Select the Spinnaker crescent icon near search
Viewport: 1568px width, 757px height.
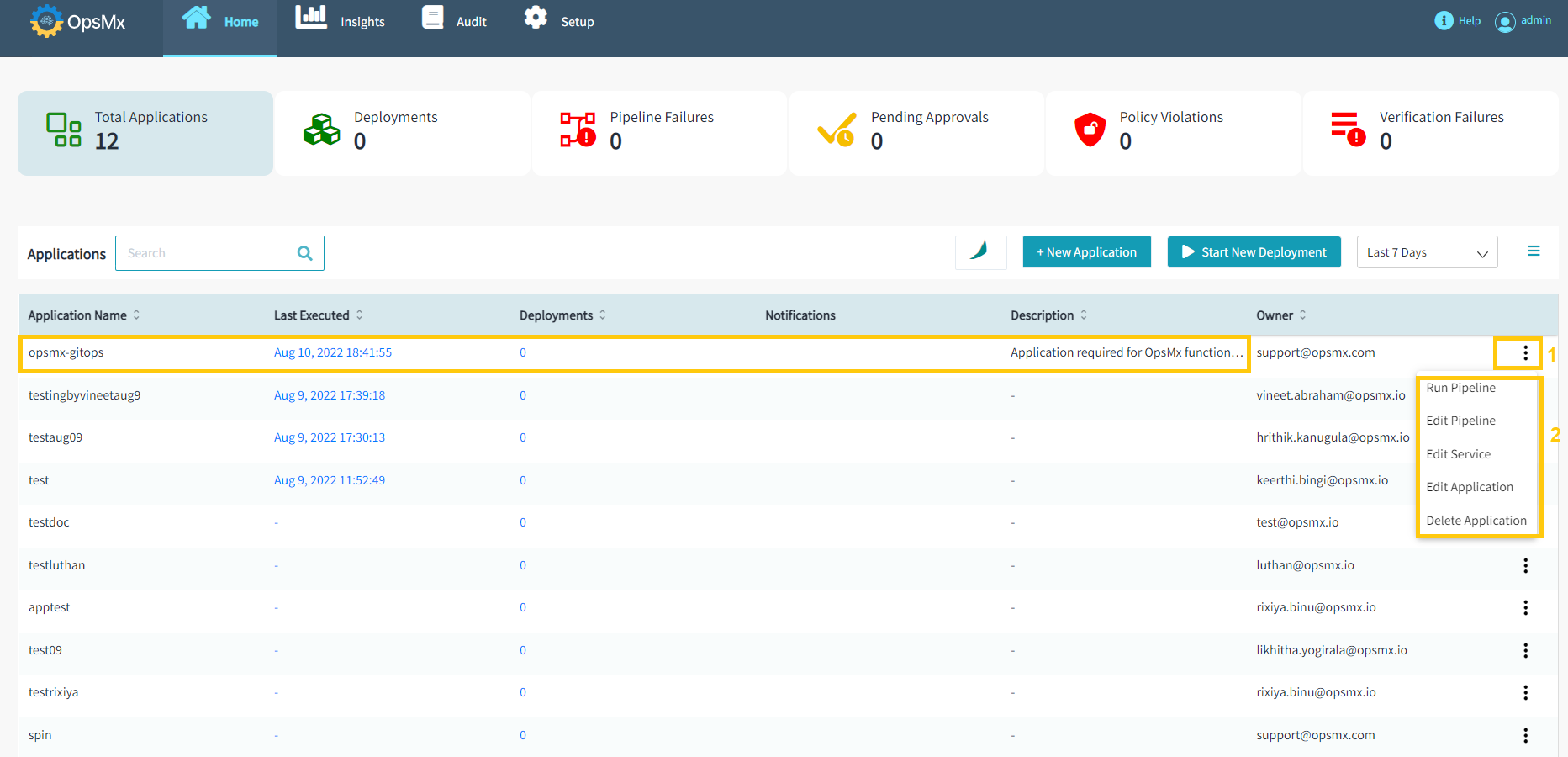point(980,251)
